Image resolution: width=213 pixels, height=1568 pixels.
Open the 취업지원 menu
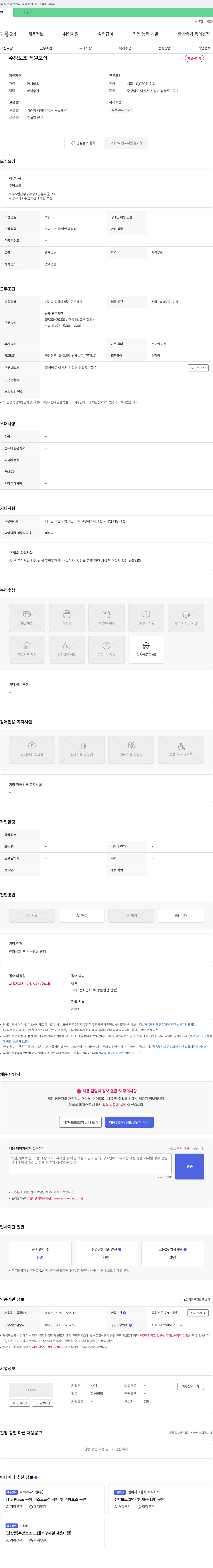[71, 34]
